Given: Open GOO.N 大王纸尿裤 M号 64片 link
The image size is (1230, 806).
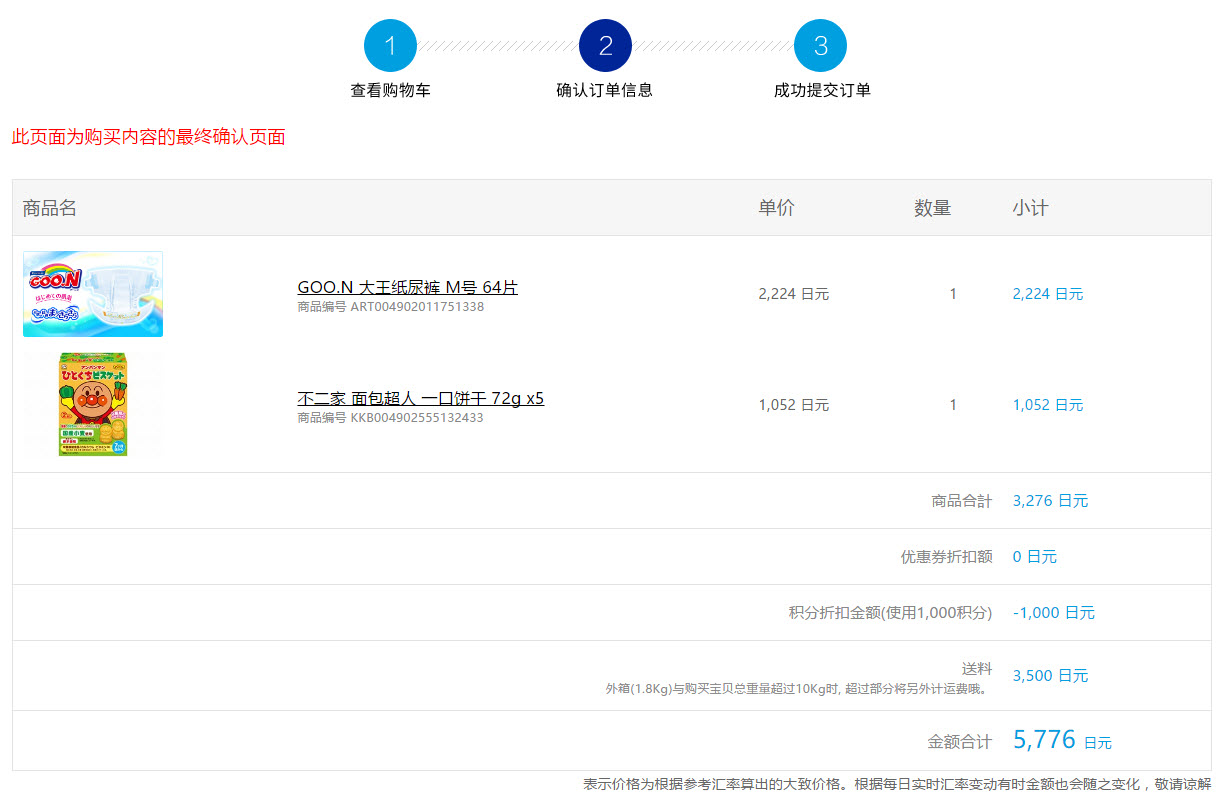Looking at the screenshot, I should pyautogui.click(x=407, y=288).
